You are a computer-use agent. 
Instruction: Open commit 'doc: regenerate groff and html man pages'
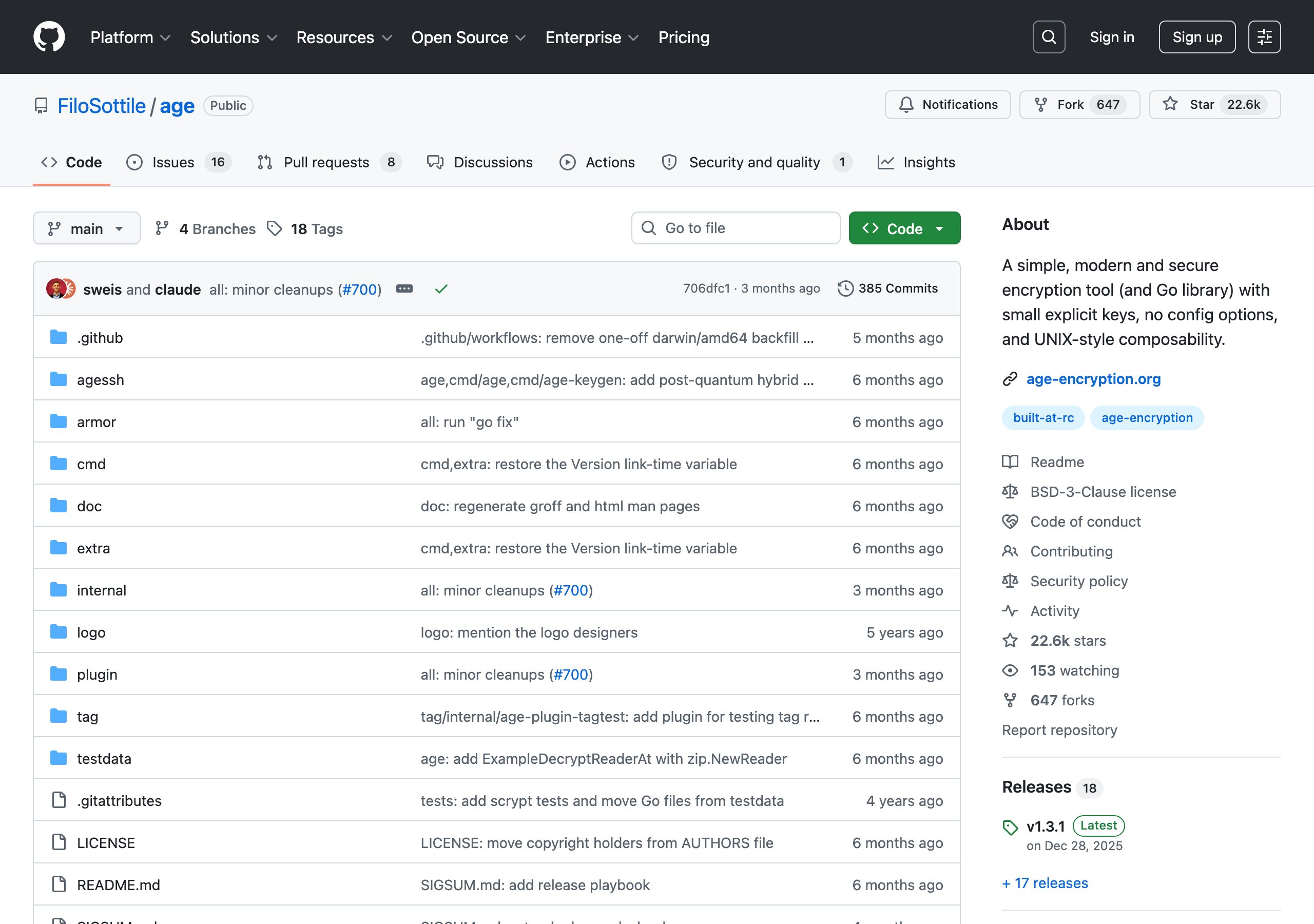(559, 506)
